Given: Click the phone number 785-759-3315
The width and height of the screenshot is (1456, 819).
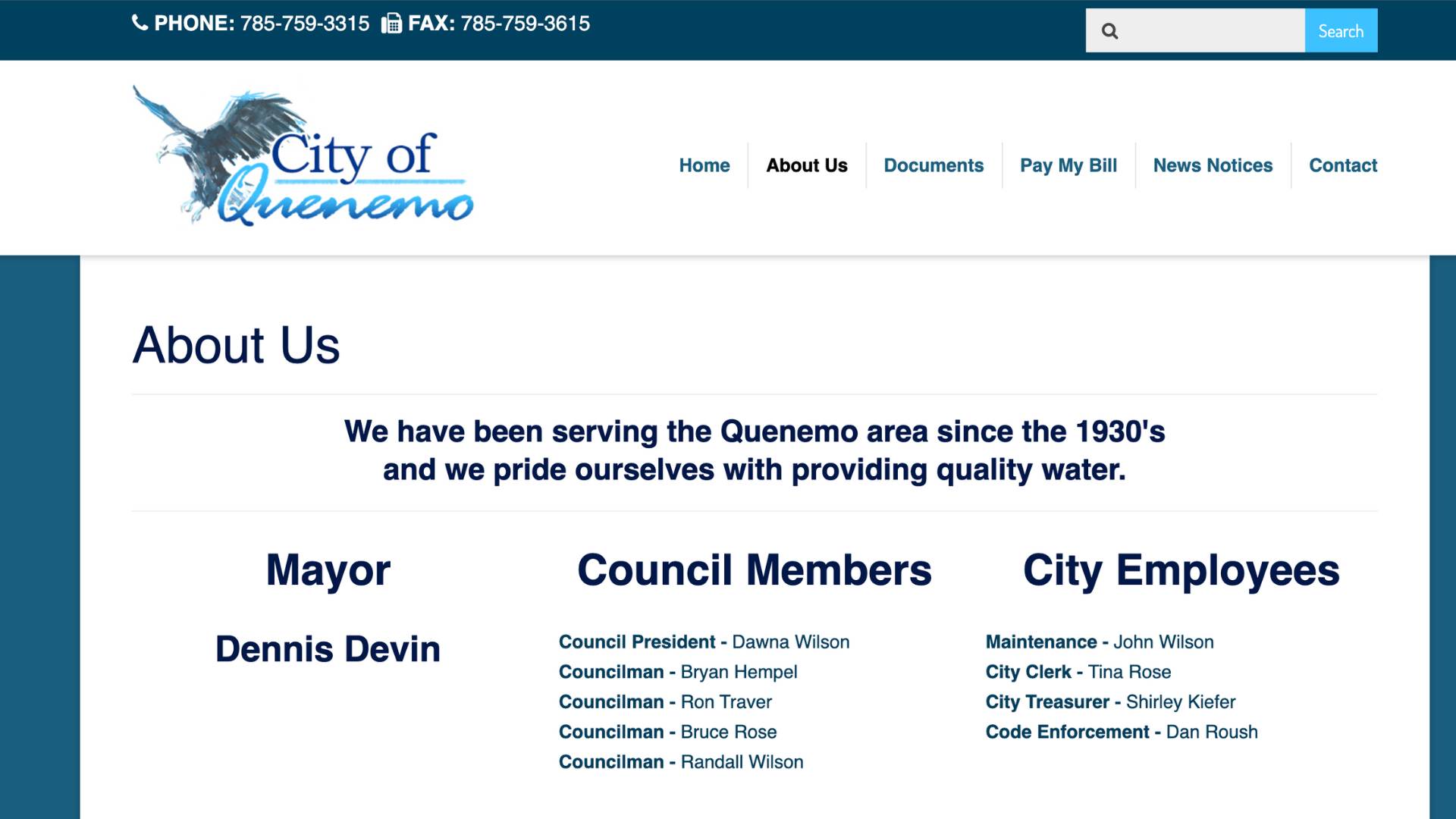Looking at the screenshot, I should coord(304,24).
